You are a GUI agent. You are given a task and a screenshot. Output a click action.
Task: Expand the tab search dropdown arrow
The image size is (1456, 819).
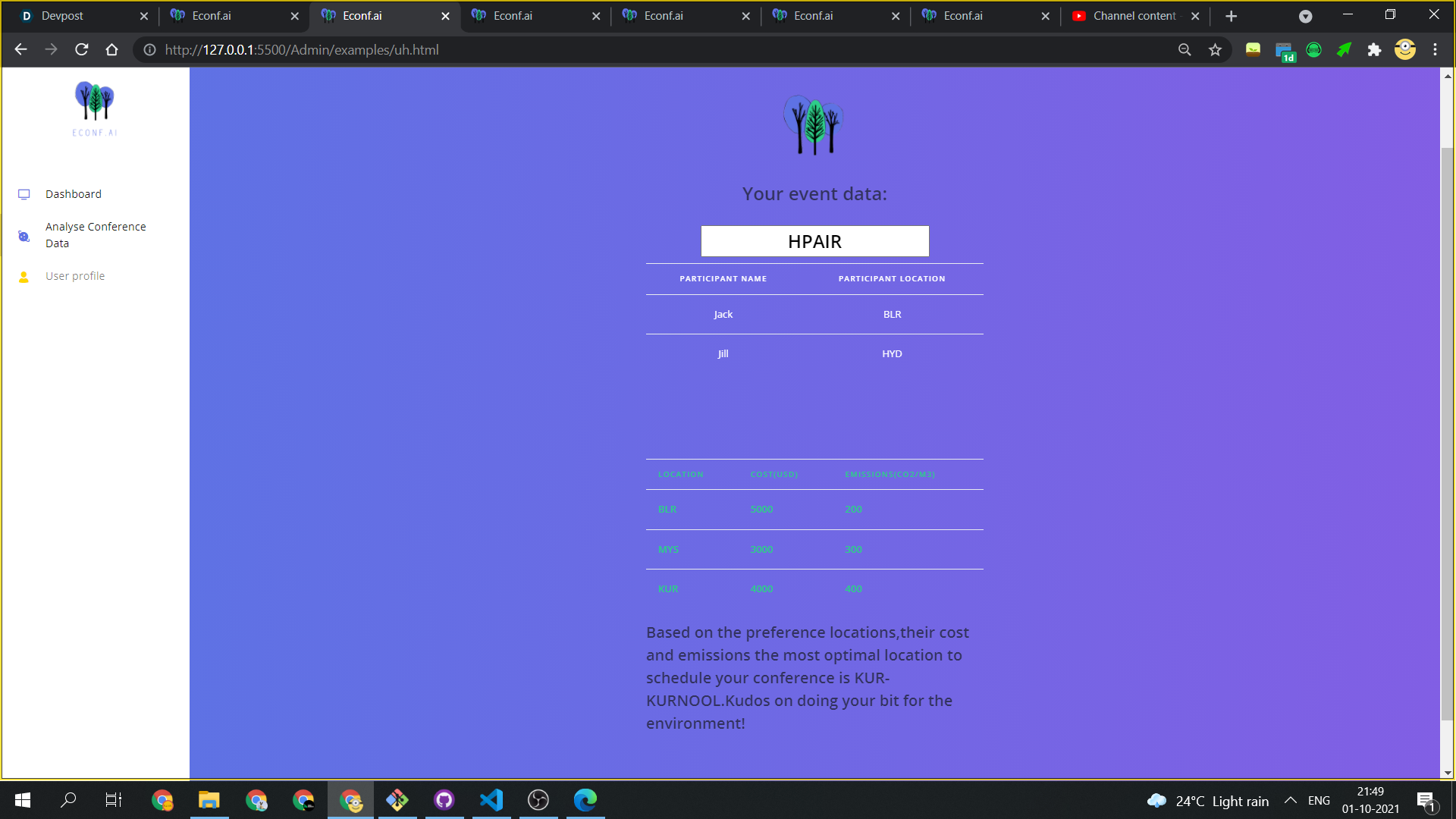pyautogui.click(x=1305, y=16)
